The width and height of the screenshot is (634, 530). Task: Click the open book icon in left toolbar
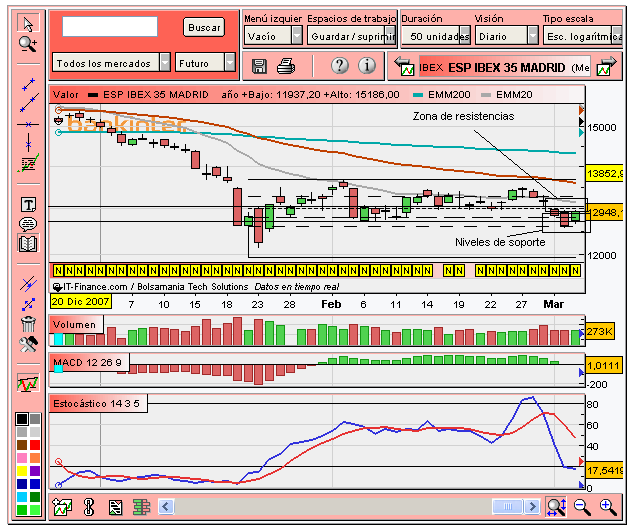[28, 243]
